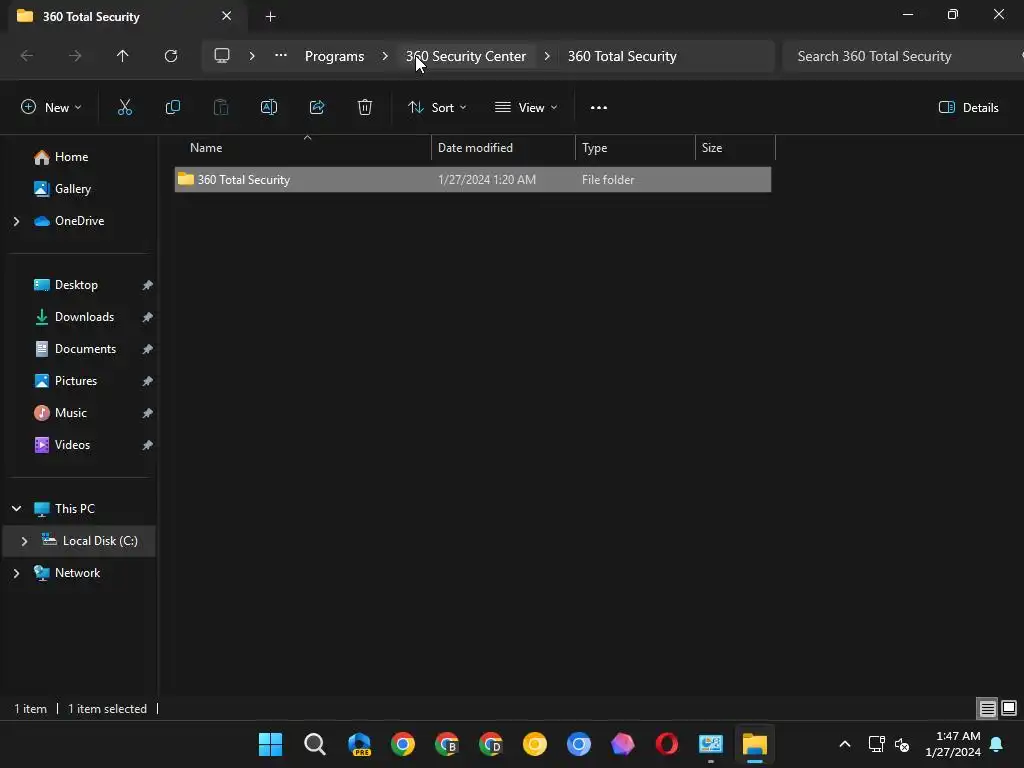Click the muted volume tray icon

click(x=902, y=744)
